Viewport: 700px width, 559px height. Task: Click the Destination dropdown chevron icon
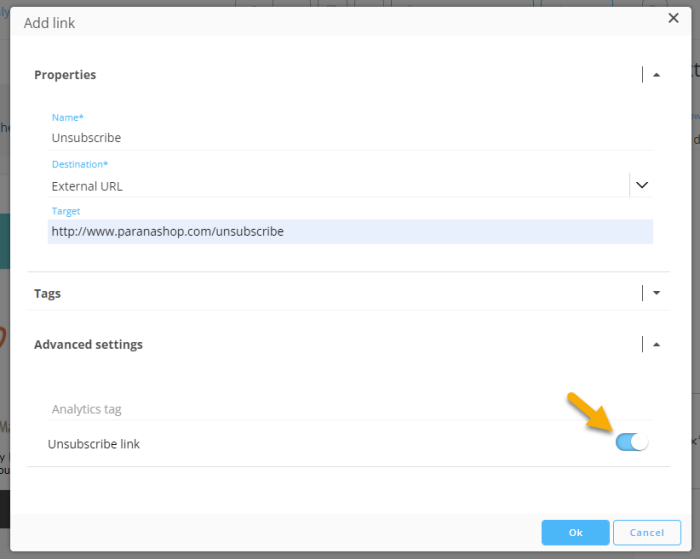pos(642,185)
